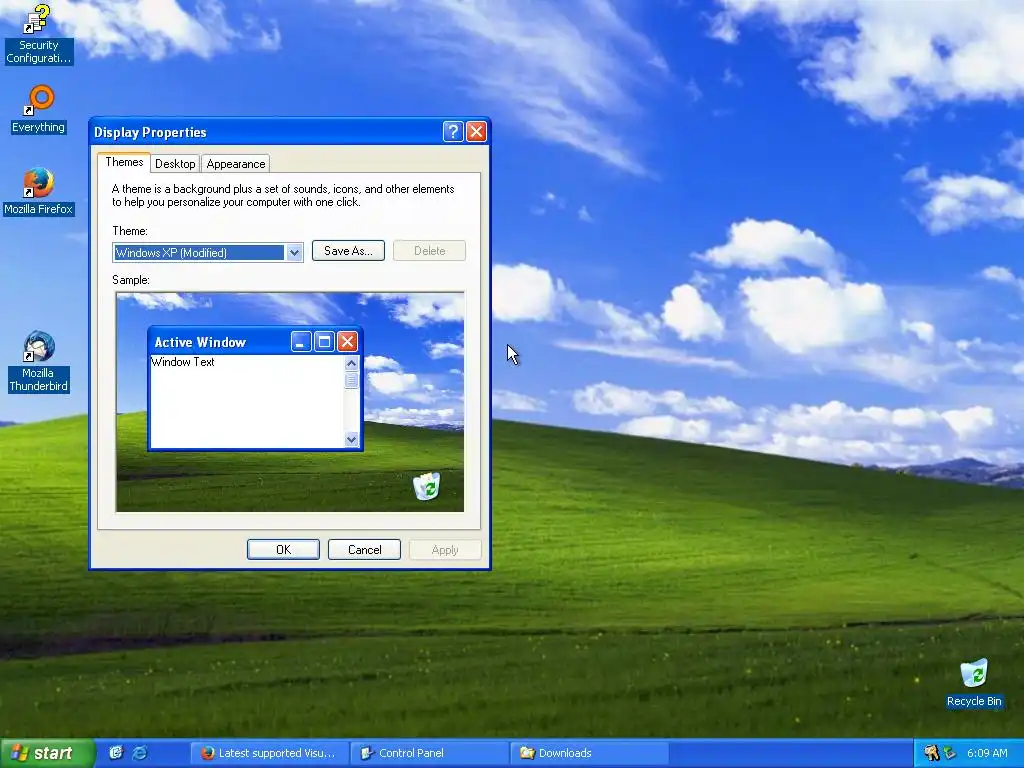Switch to the Firefox taskbar window
The width and height of the screenshot is (1024, 768).
pyautogui.click(x=269, y=753)
